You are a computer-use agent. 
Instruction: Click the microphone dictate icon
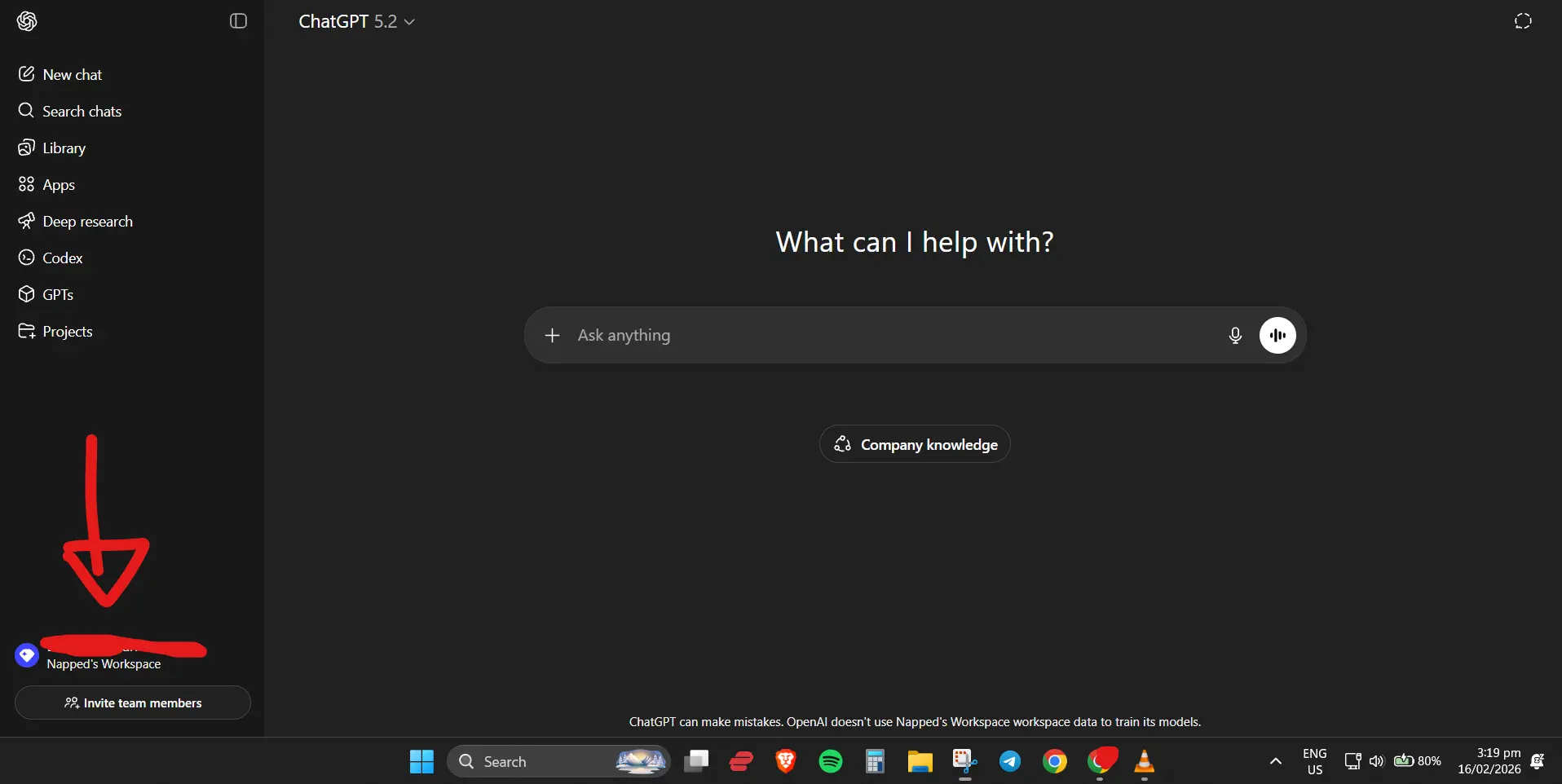tap(1235, 335)
